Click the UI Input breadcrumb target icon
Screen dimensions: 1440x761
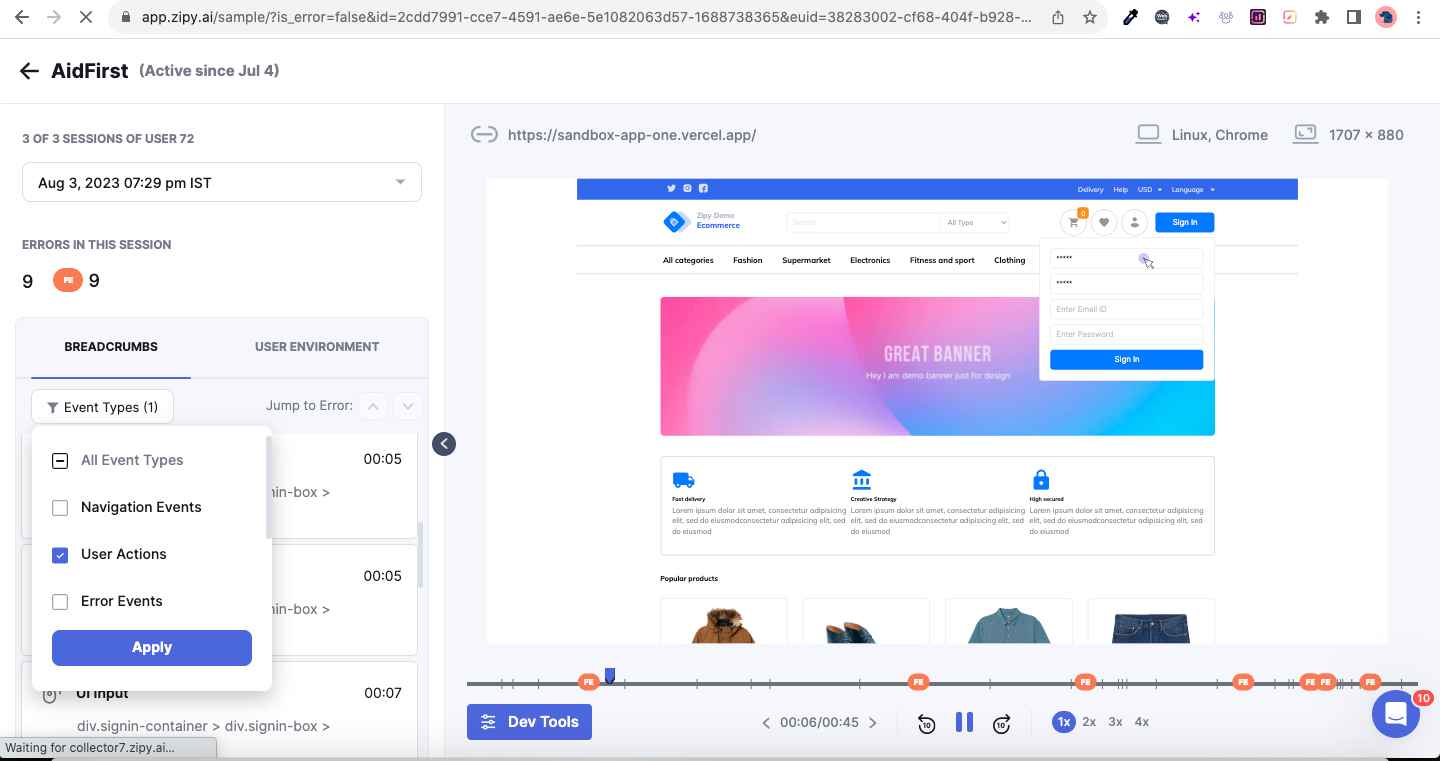point(50,693)
